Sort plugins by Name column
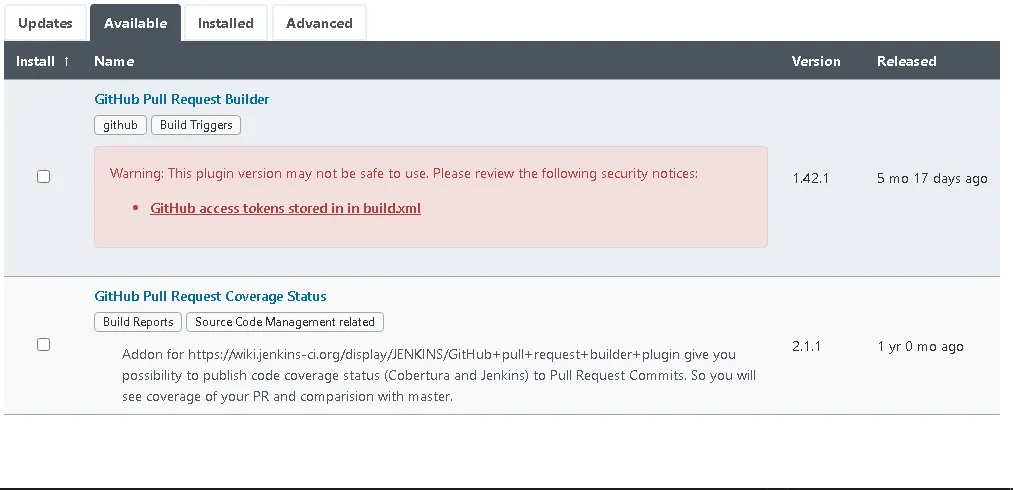The image size is (1013, 490). tap(114, 61)
